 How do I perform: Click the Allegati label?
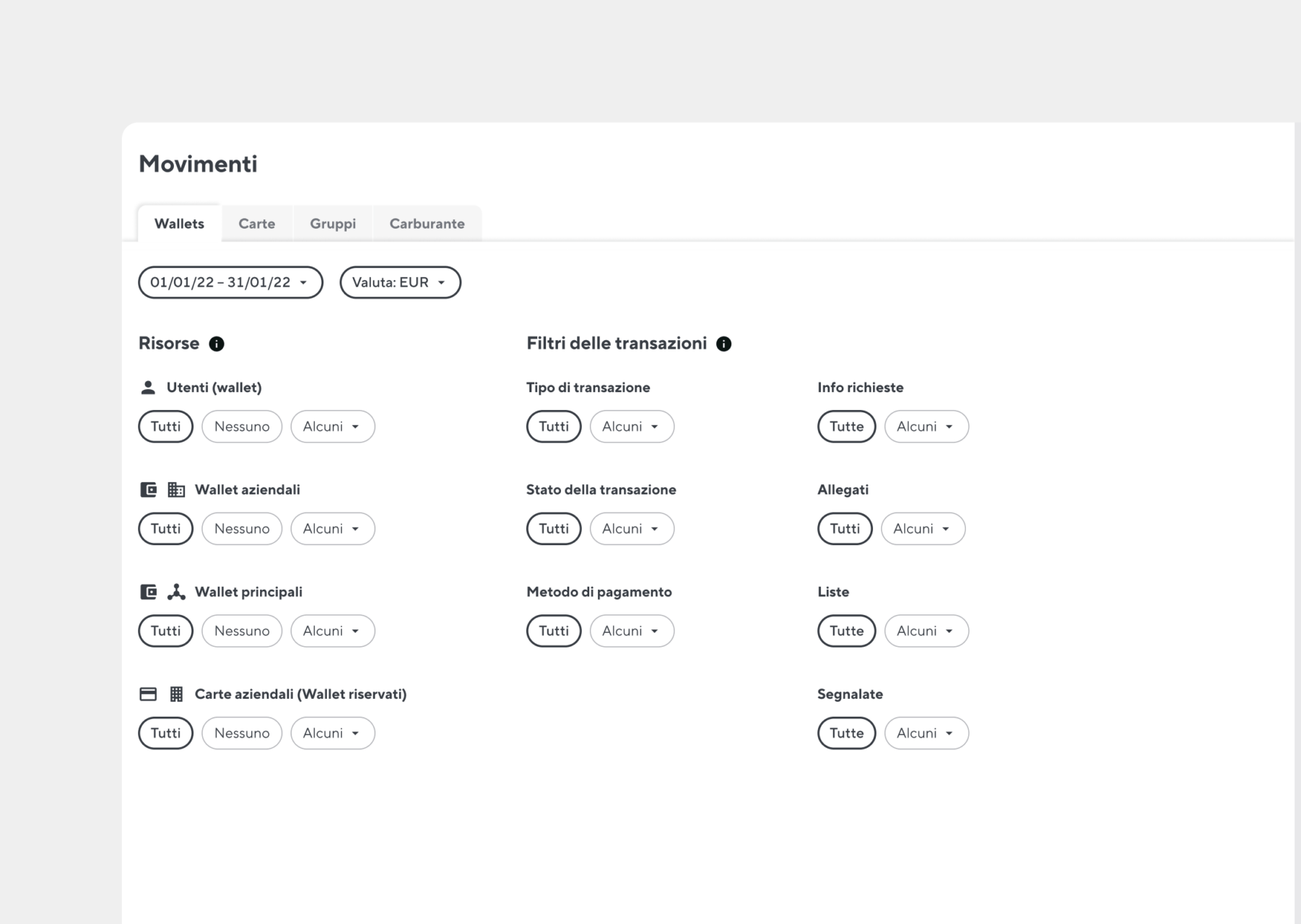pyautogui.click(x=843, y=490)
